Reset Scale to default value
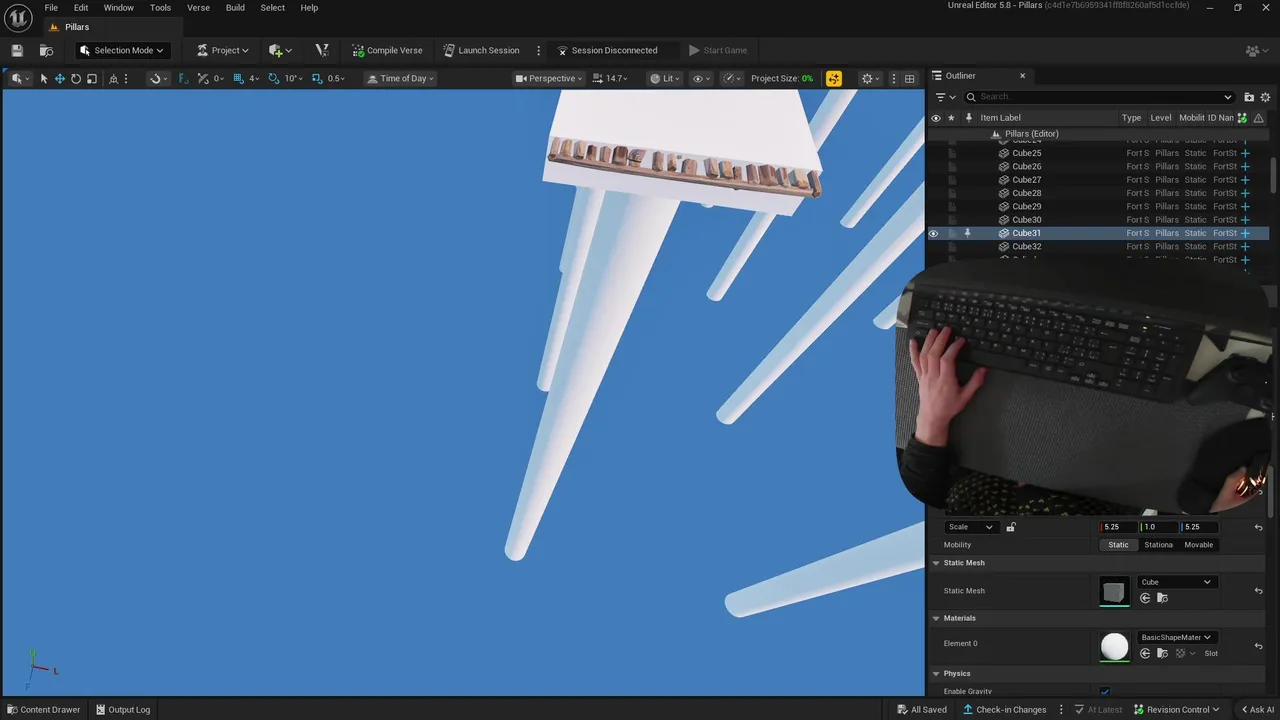 (x=1258, y=527)
